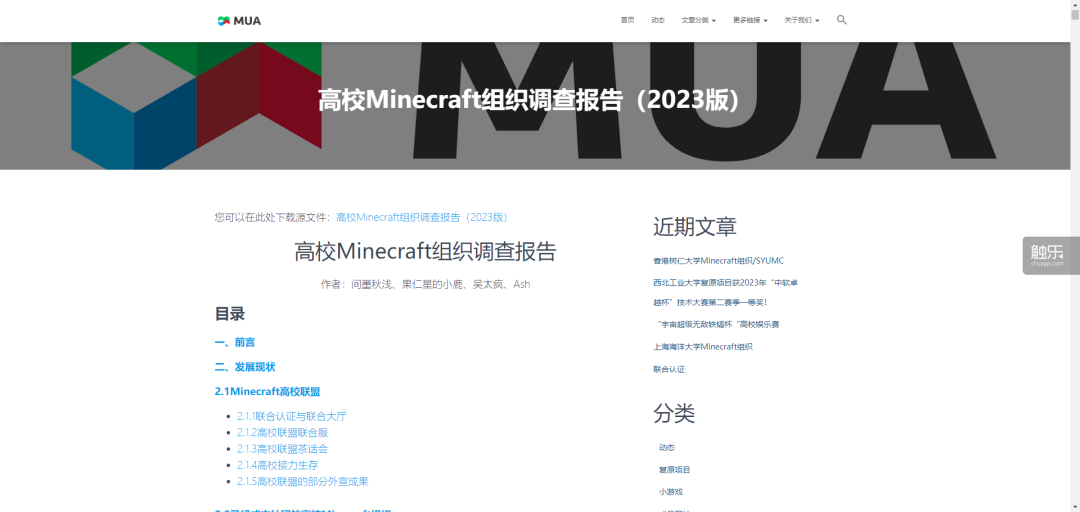
Task: Open 2.1.2高校联盟联合服 contents link
Action: click(282, 433)
